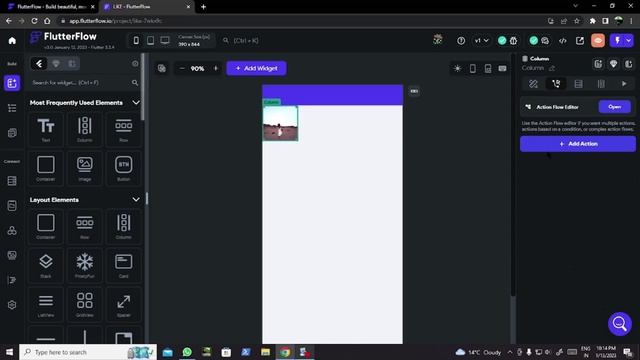Open the Backend Query tab in right panel

click(x=578, y=84)
